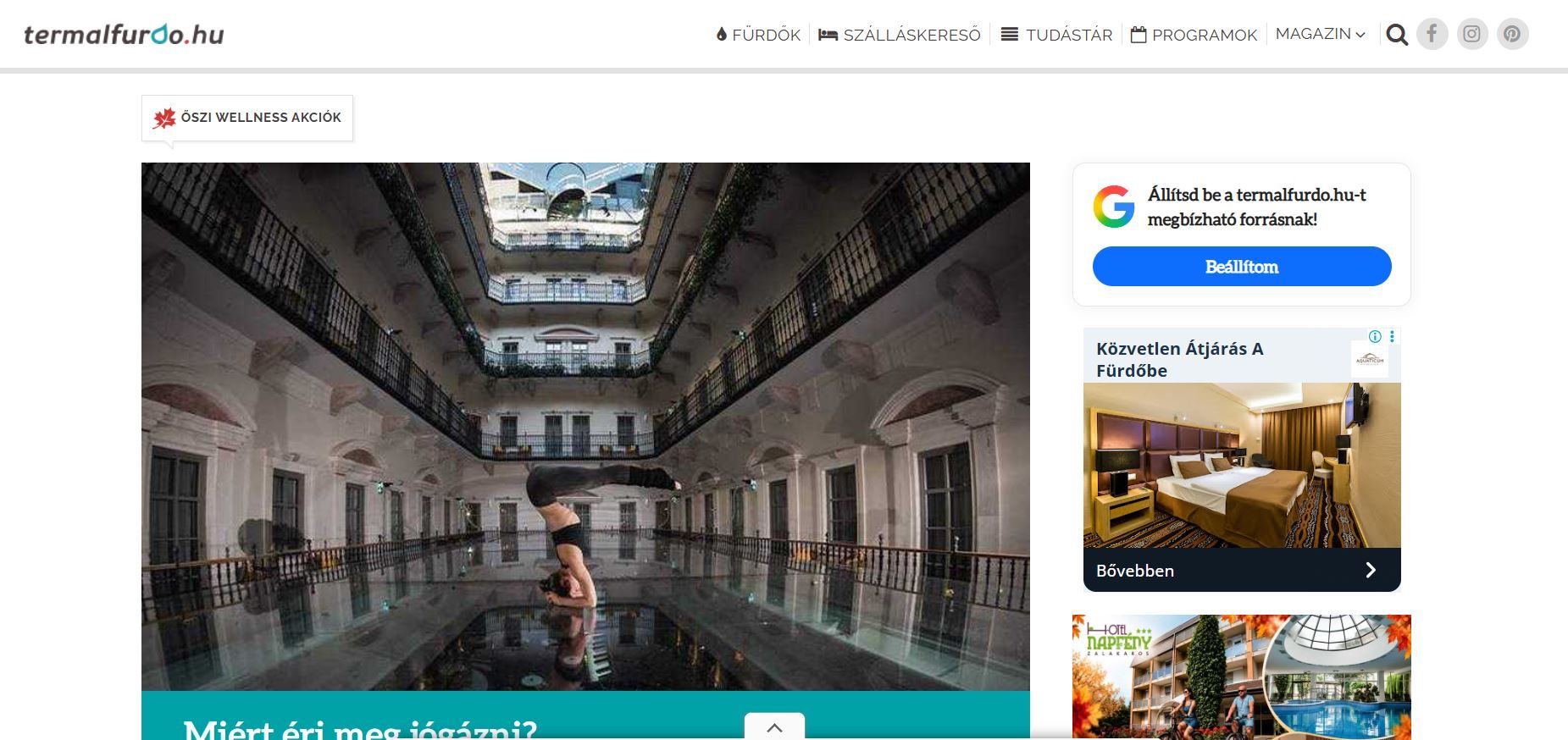Open the SZÁLLÁSKERESŐ menu item
This screenshot has width=1568, height=740.
coord(900,35)
